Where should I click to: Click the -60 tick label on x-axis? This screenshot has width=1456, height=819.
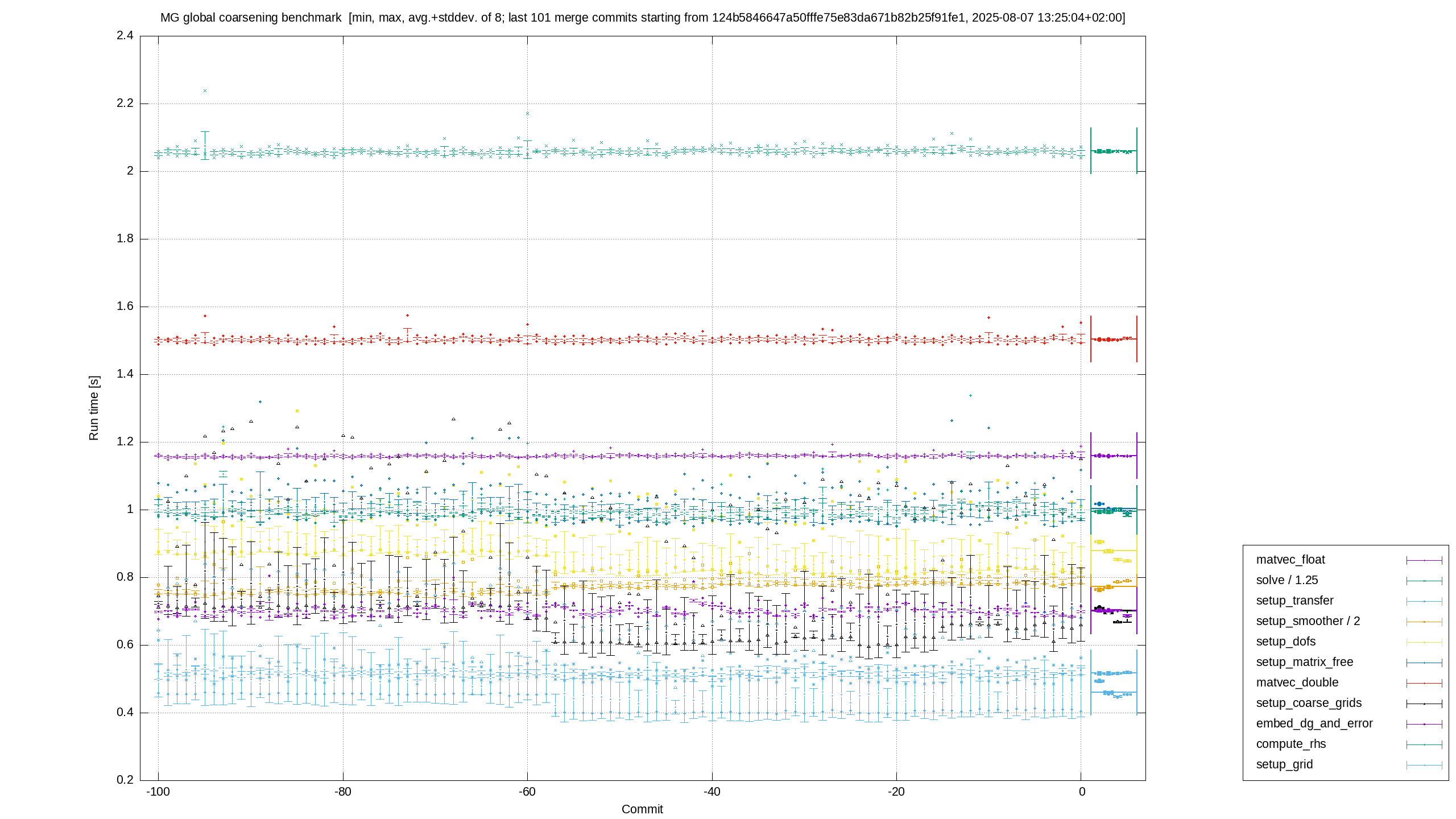[x=527, y=792]
